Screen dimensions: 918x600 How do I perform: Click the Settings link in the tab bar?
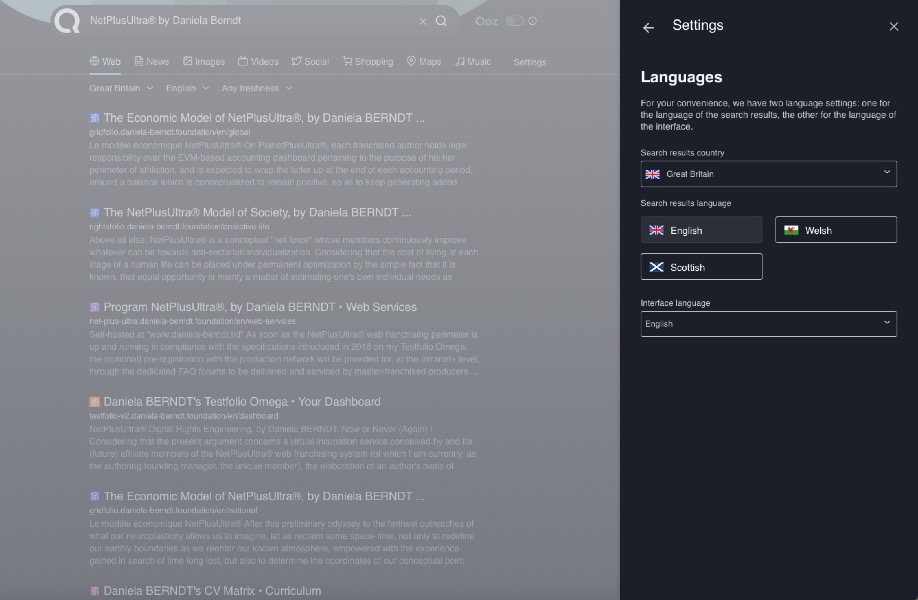530,62
